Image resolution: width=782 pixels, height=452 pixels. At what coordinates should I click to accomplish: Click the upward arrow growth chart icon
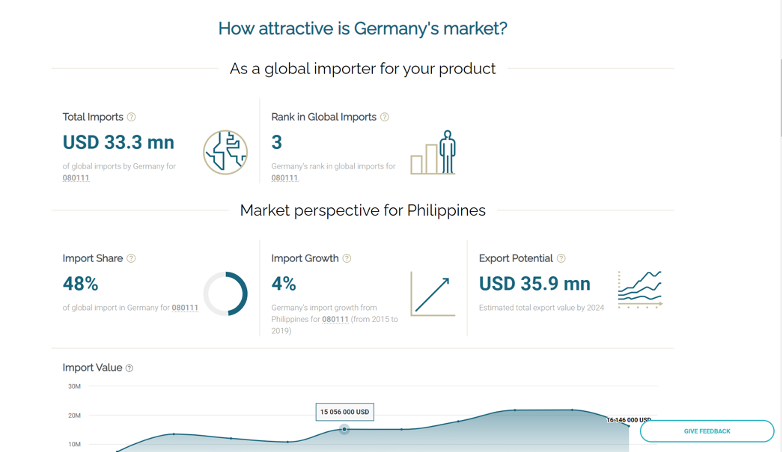432,294
